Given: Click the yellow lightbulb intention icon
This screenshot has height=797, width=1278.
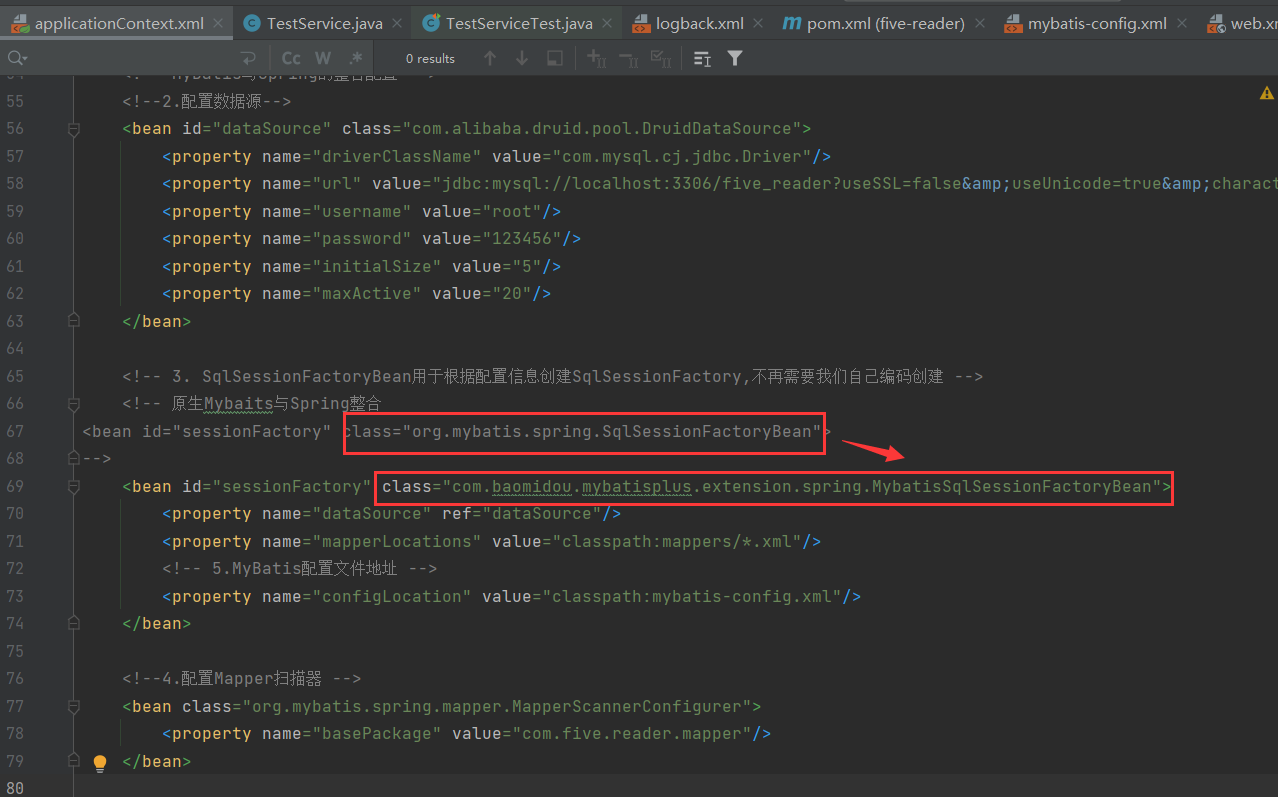Looking at the screenshot, I should 99,763.
